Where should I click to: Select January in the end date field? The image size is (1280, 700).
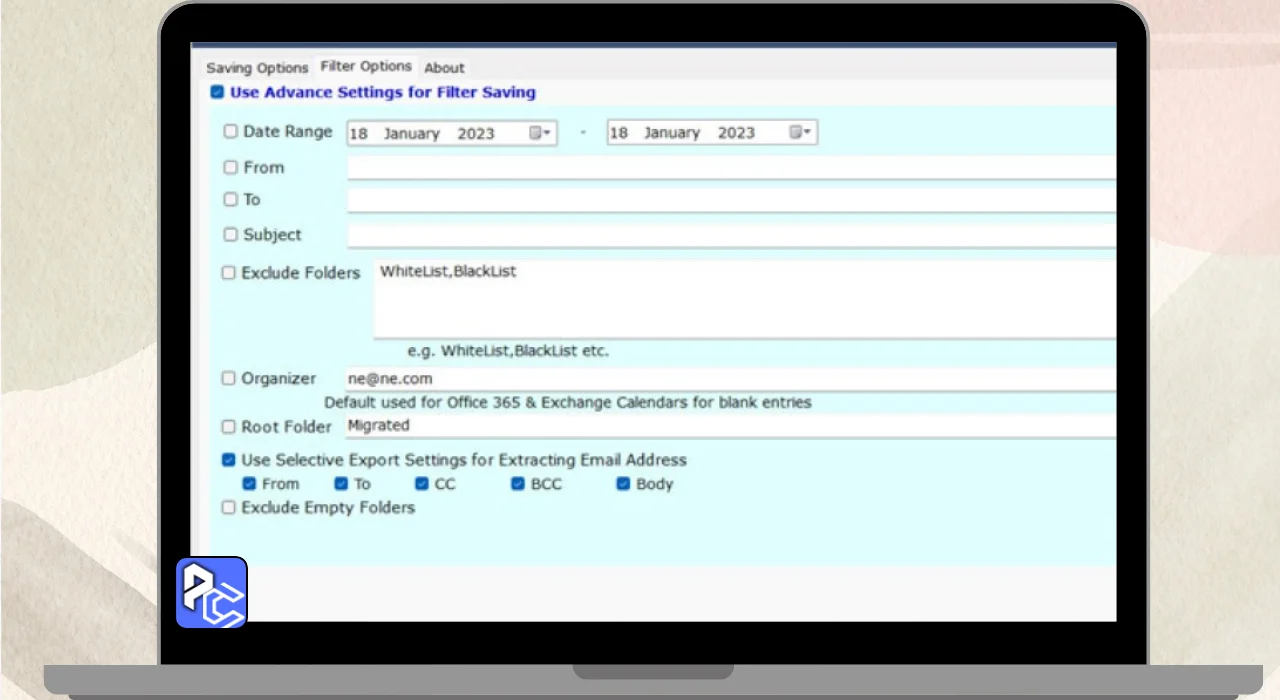click(672, 133)
